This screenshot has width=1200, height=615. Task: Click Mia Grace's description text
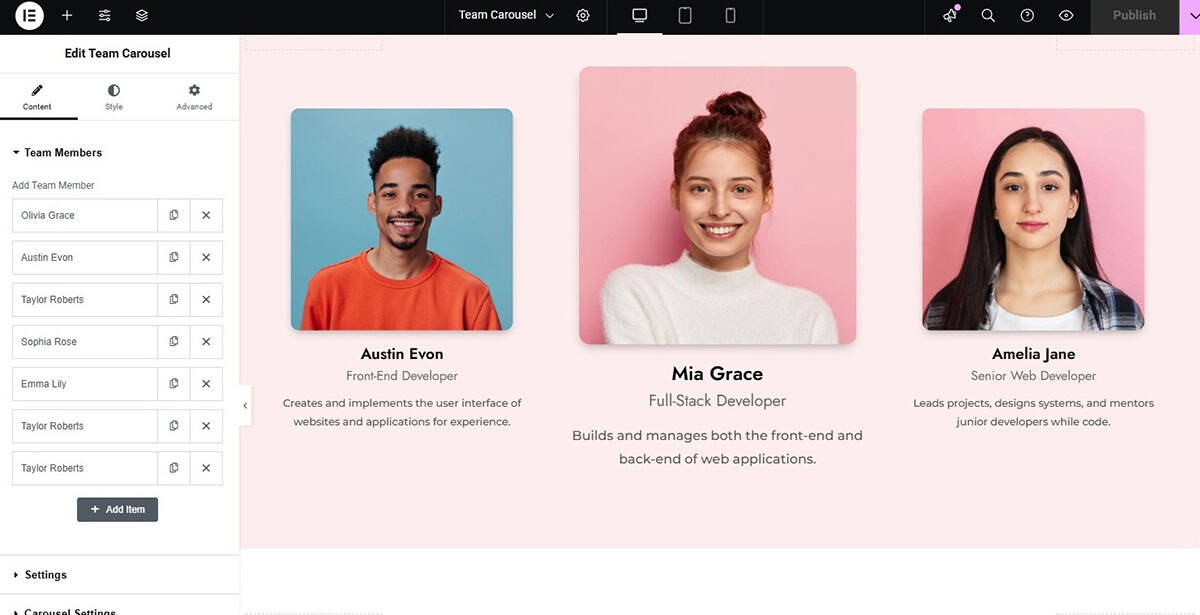(717, 447)
